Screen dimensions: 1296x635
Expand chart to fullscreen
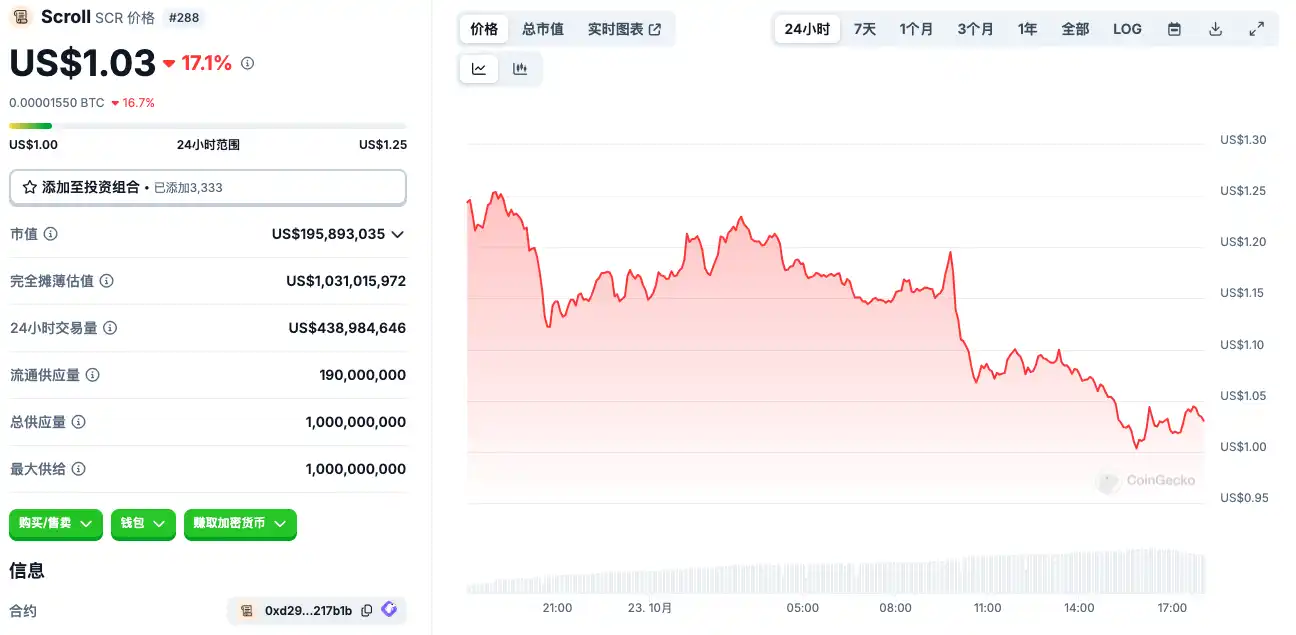click(x=1257, y=29)
